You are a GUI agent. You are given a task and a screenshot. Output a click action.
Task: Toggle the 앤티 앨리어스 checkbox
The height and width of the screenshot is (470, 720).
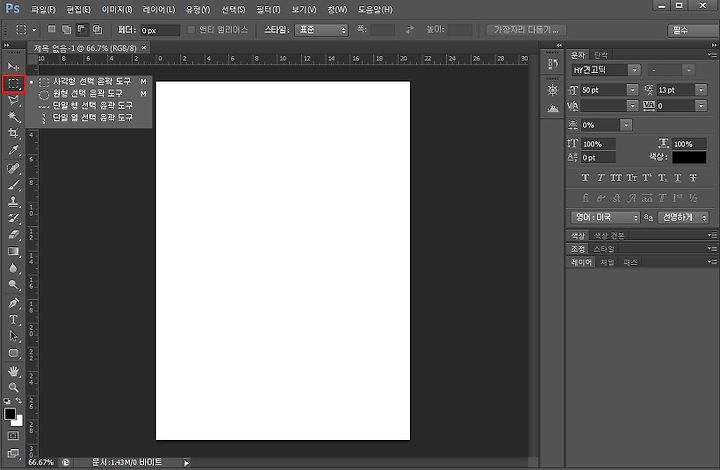click(x=191, y=30)
